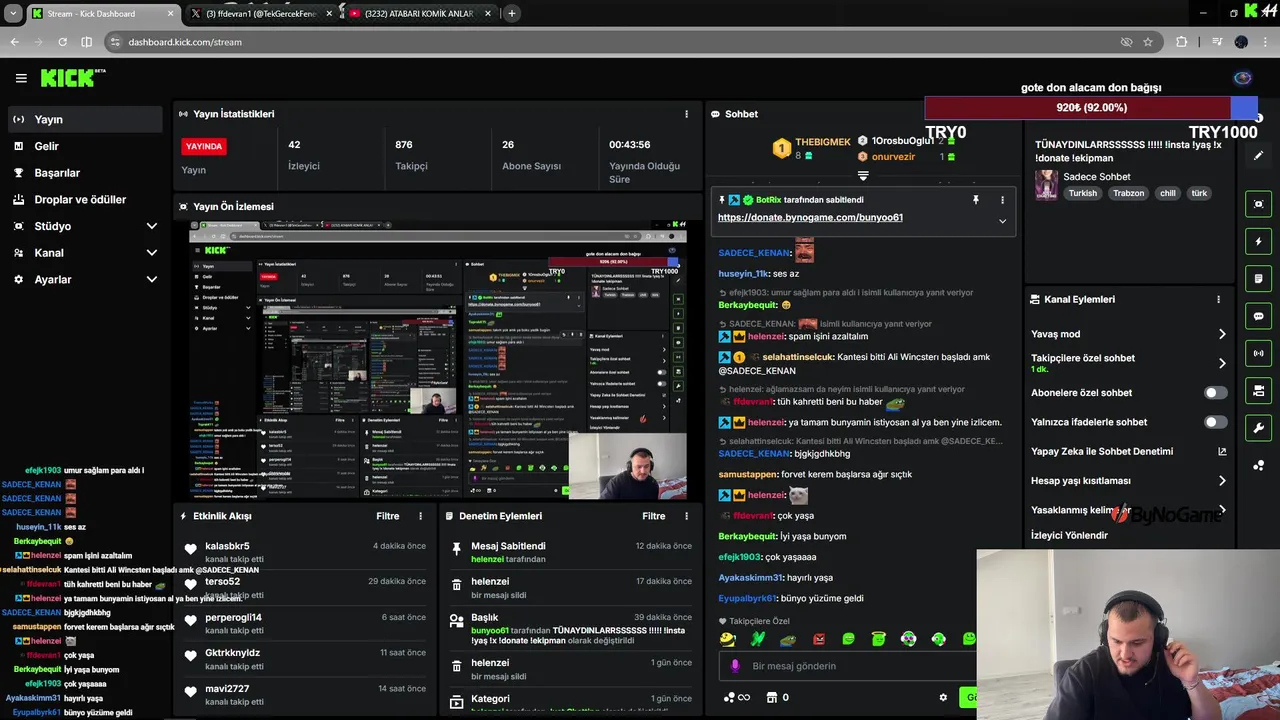
Task: Click the Sadece Sohbet category thumbnail
Action: 1046,185
